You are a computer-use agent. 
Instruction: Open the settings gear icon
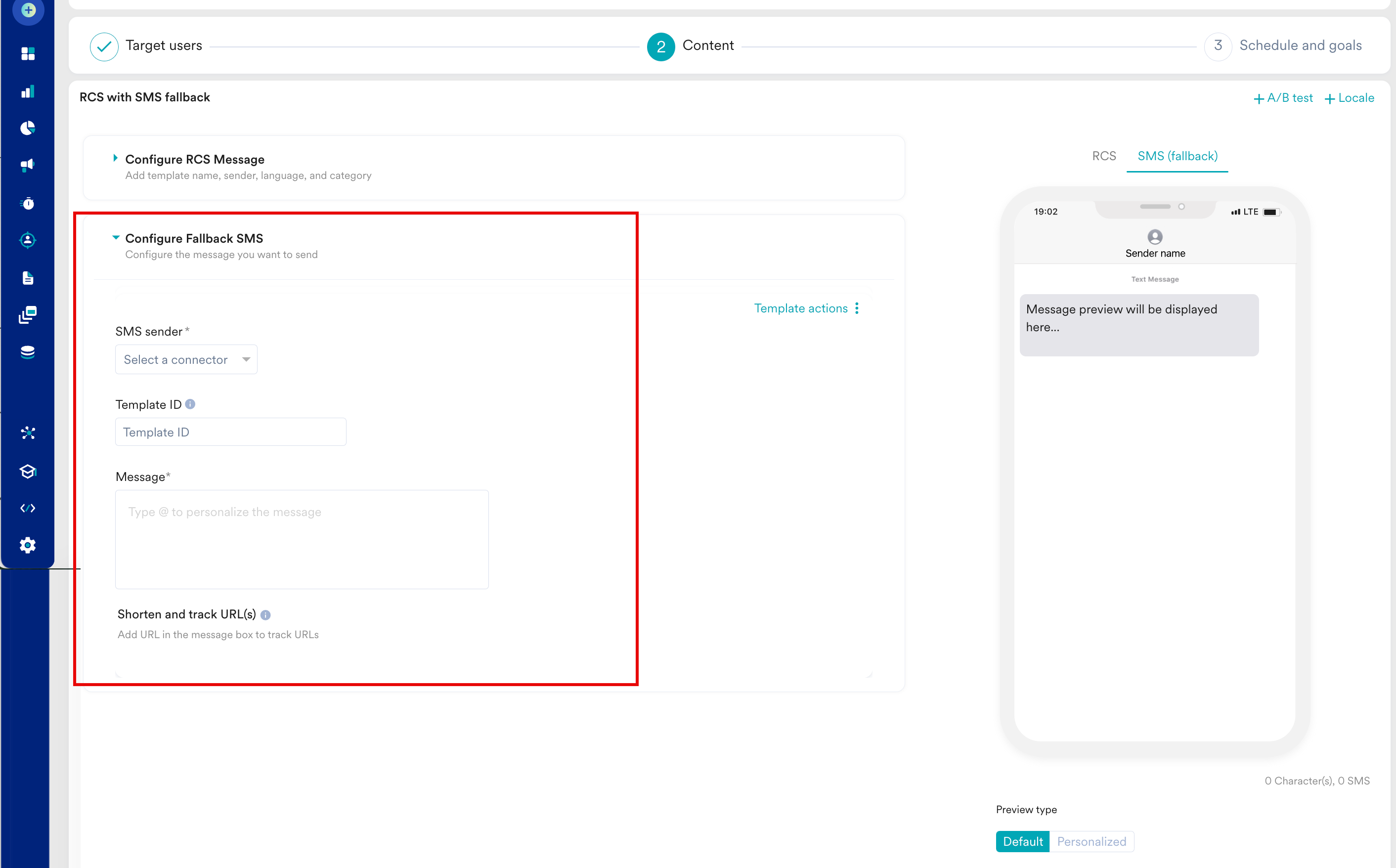pyautogui.click(x=28, y=545)
